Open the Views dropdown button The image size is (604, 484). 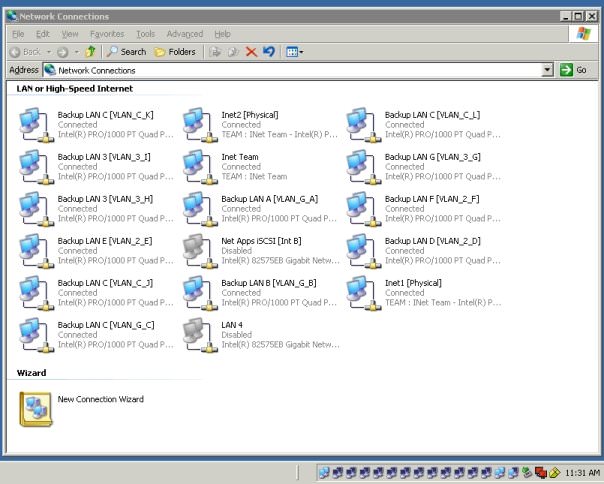coord(295,52)
